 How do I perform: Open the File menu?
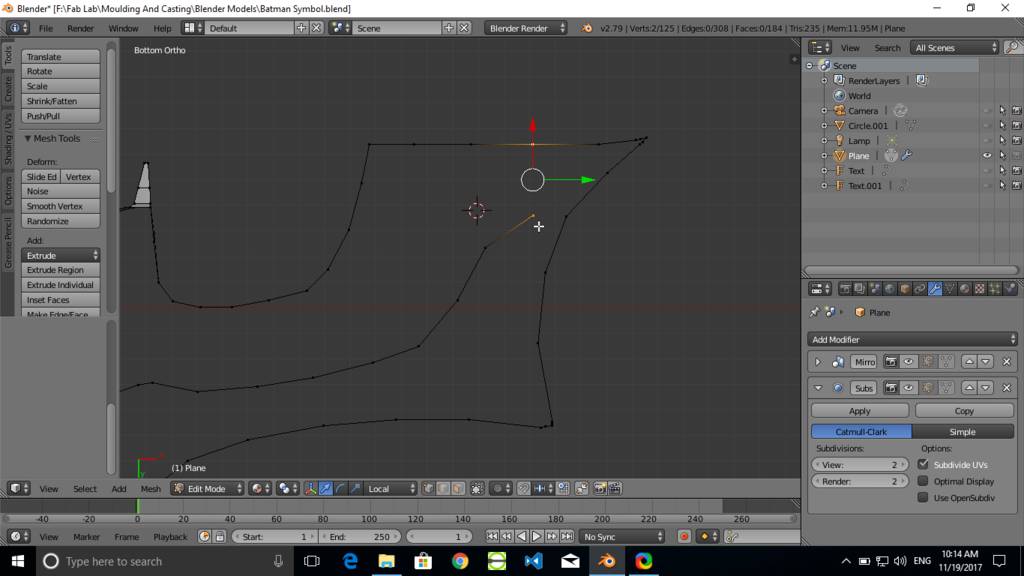click(x=46, y=28)
